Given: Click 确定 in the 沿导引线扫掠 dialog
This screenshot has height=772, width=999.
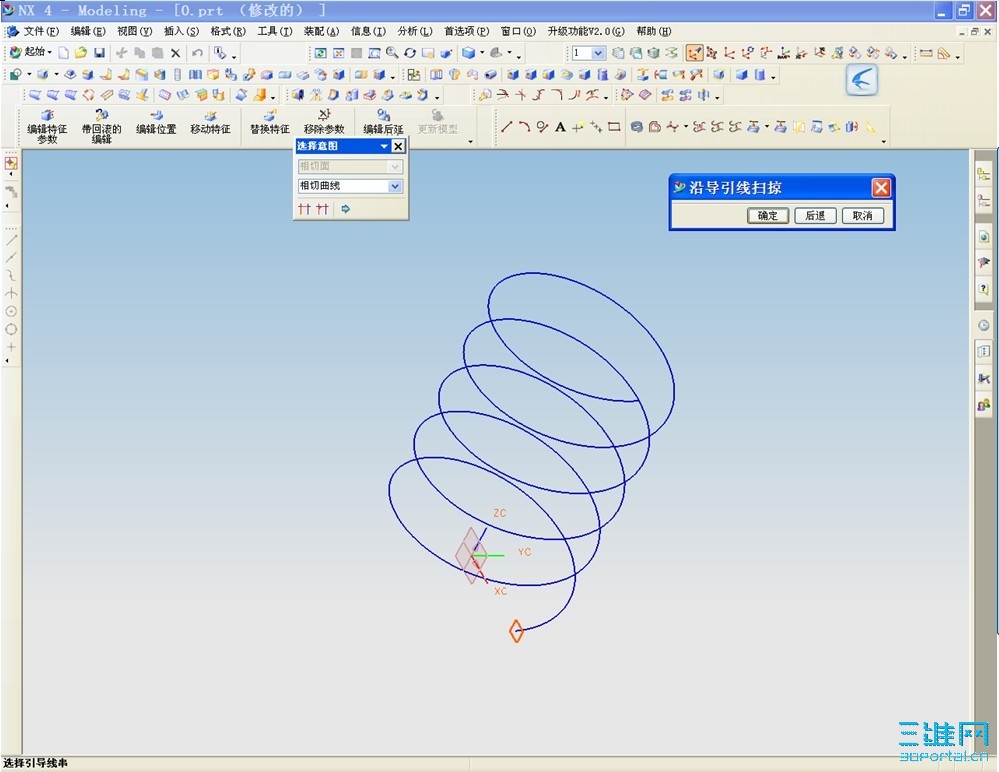Looking at the screenshot, I should pyautogui.click(x=768, y=215).
